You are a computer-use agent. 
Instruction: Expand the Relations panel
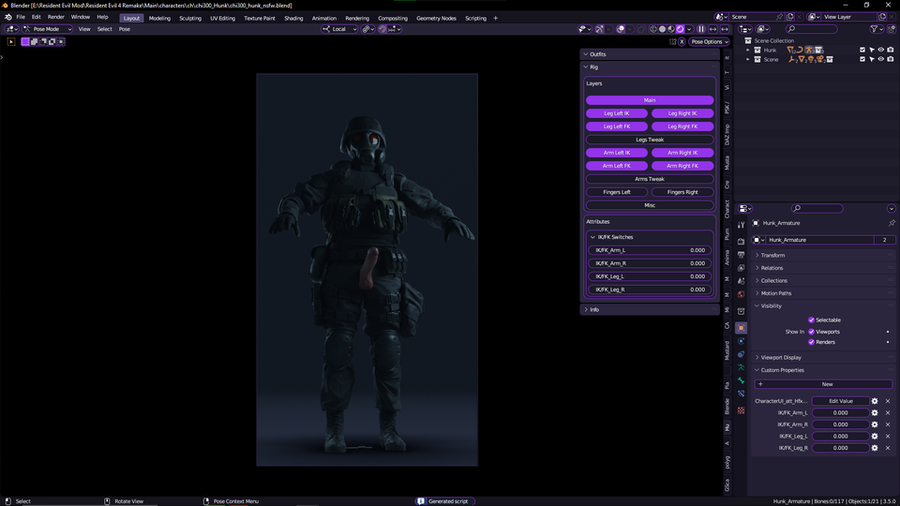click(824, 268)
